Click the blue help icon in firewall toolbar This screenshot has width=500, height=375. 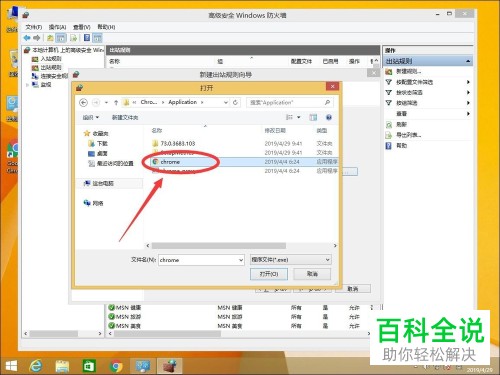coord(87,38)
